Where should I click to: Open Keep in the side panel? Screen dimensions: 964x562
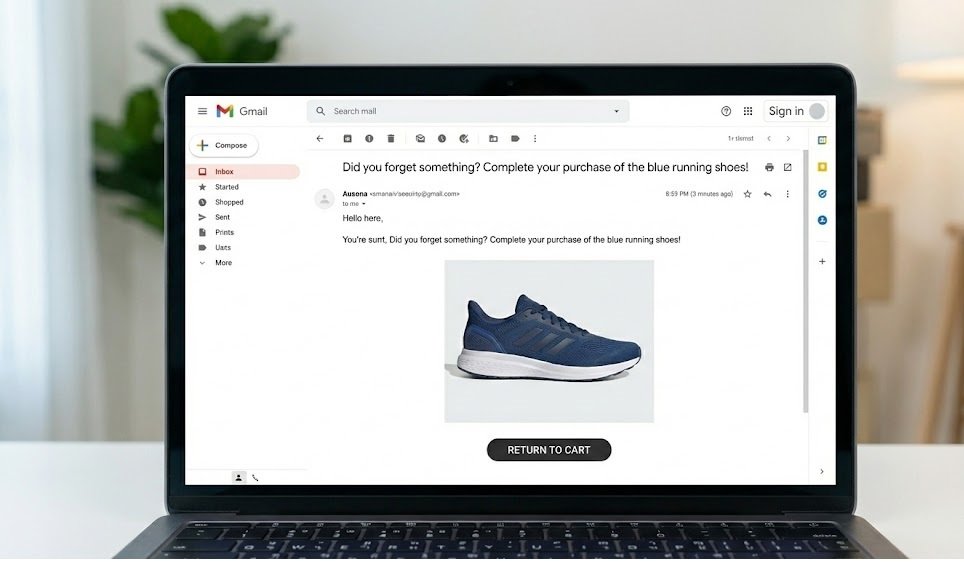click(x=822, y=167)
